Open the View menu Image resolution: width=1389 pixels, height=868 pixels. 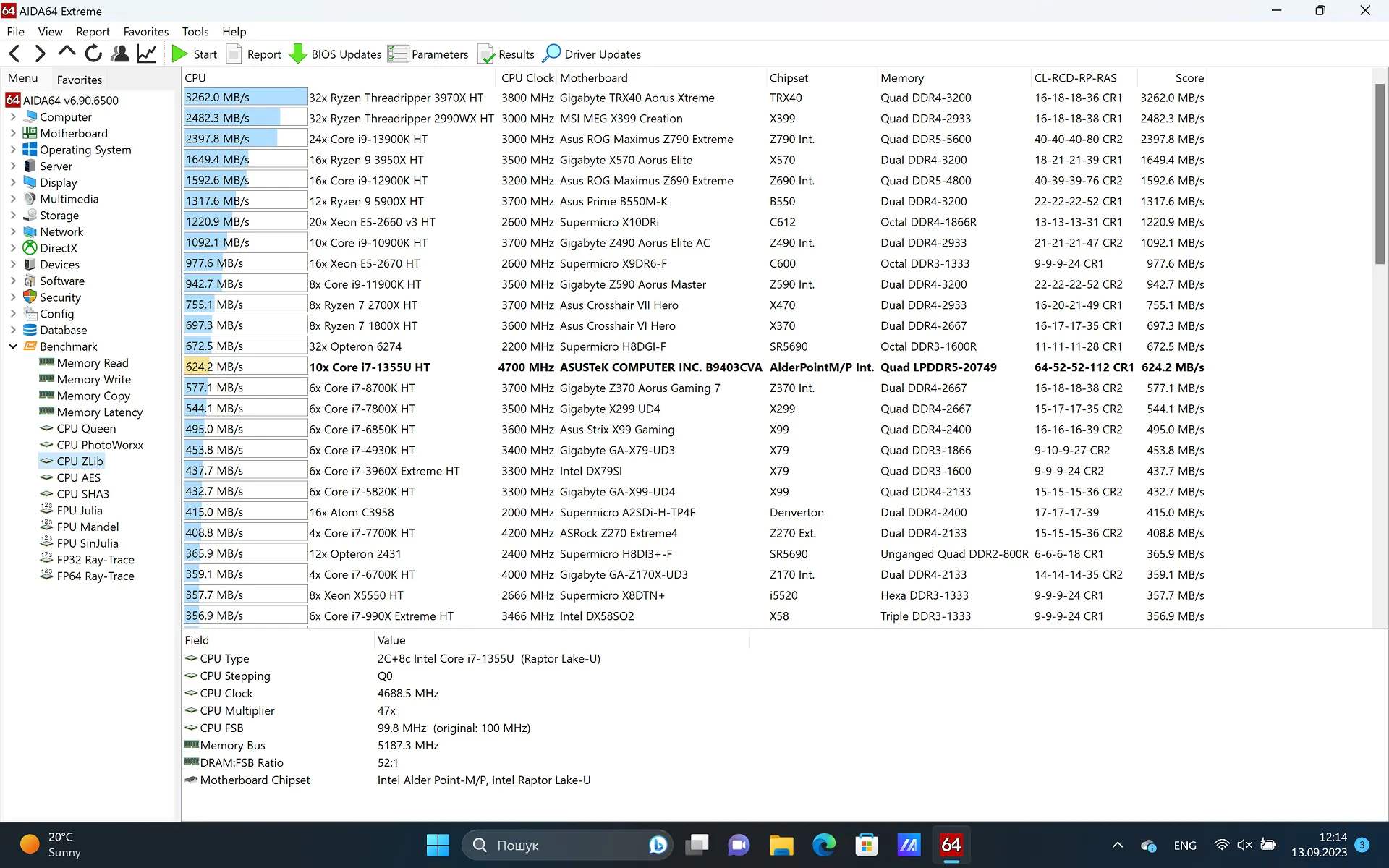click(x=50, y=32)
